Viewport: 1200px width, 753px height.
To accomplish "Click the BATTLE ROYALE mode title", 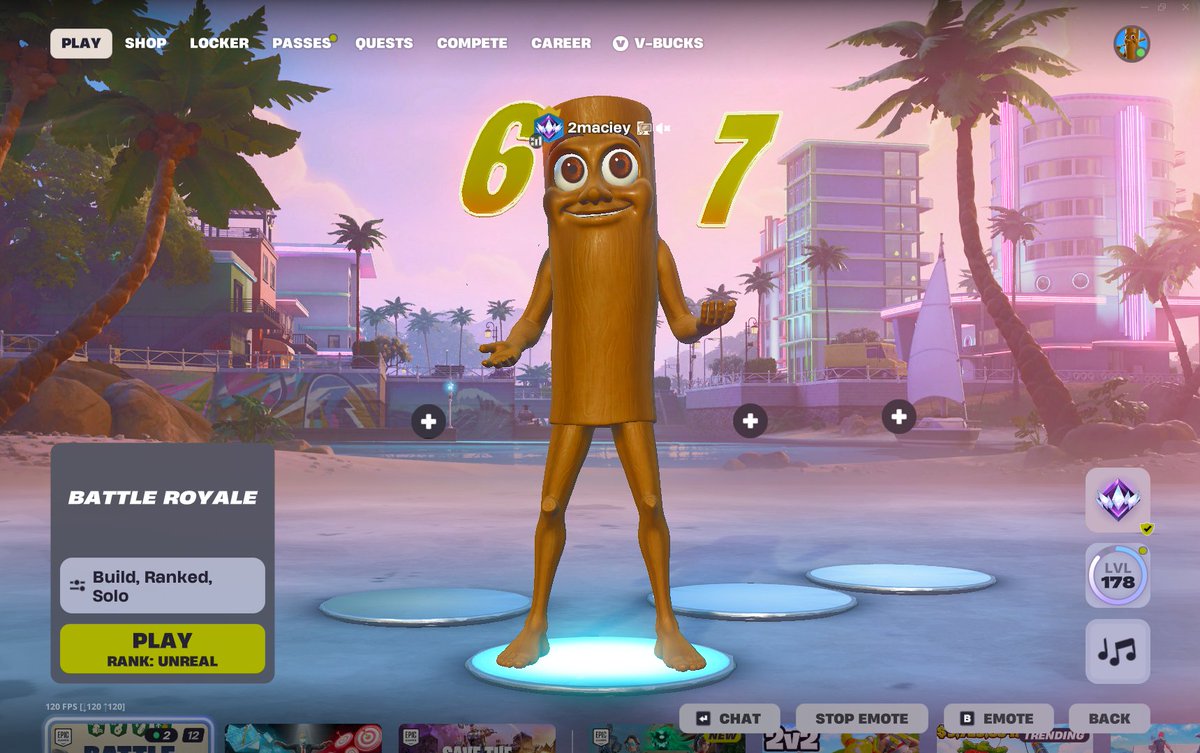I will [162, 497].
